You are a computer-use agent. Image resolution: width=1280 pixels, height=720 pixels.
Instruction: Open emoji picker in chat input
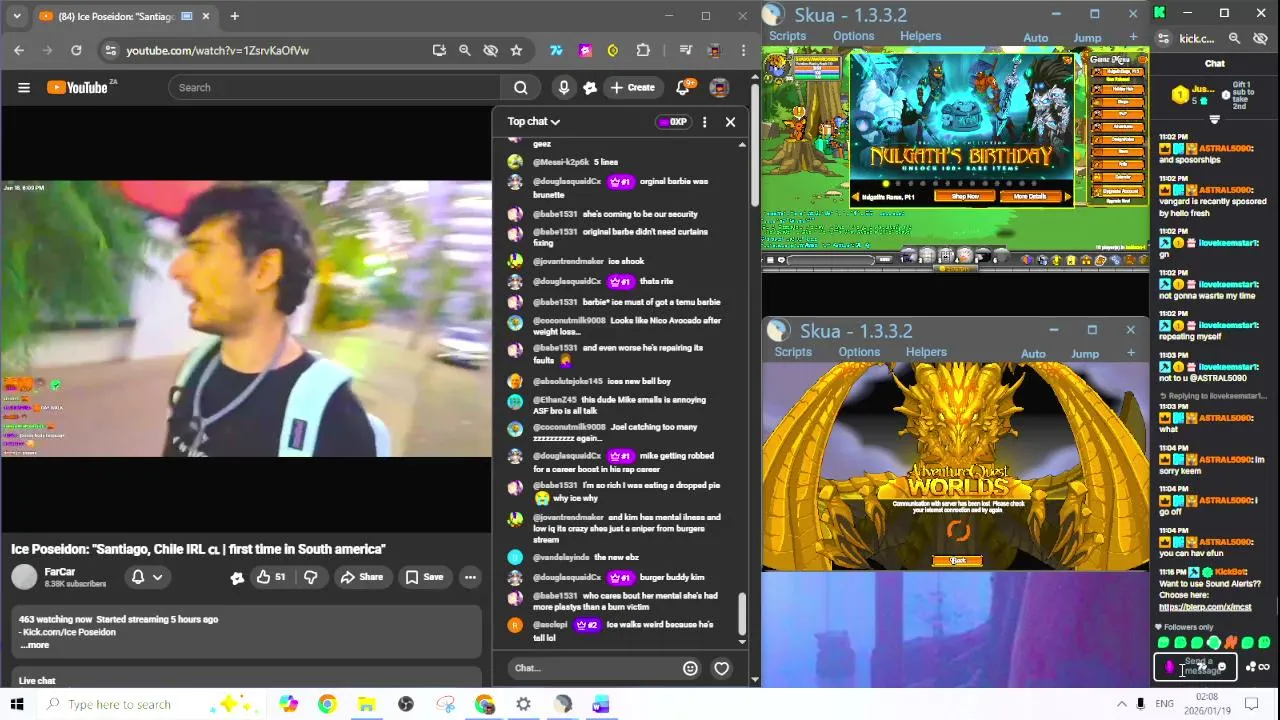(690, 668)
